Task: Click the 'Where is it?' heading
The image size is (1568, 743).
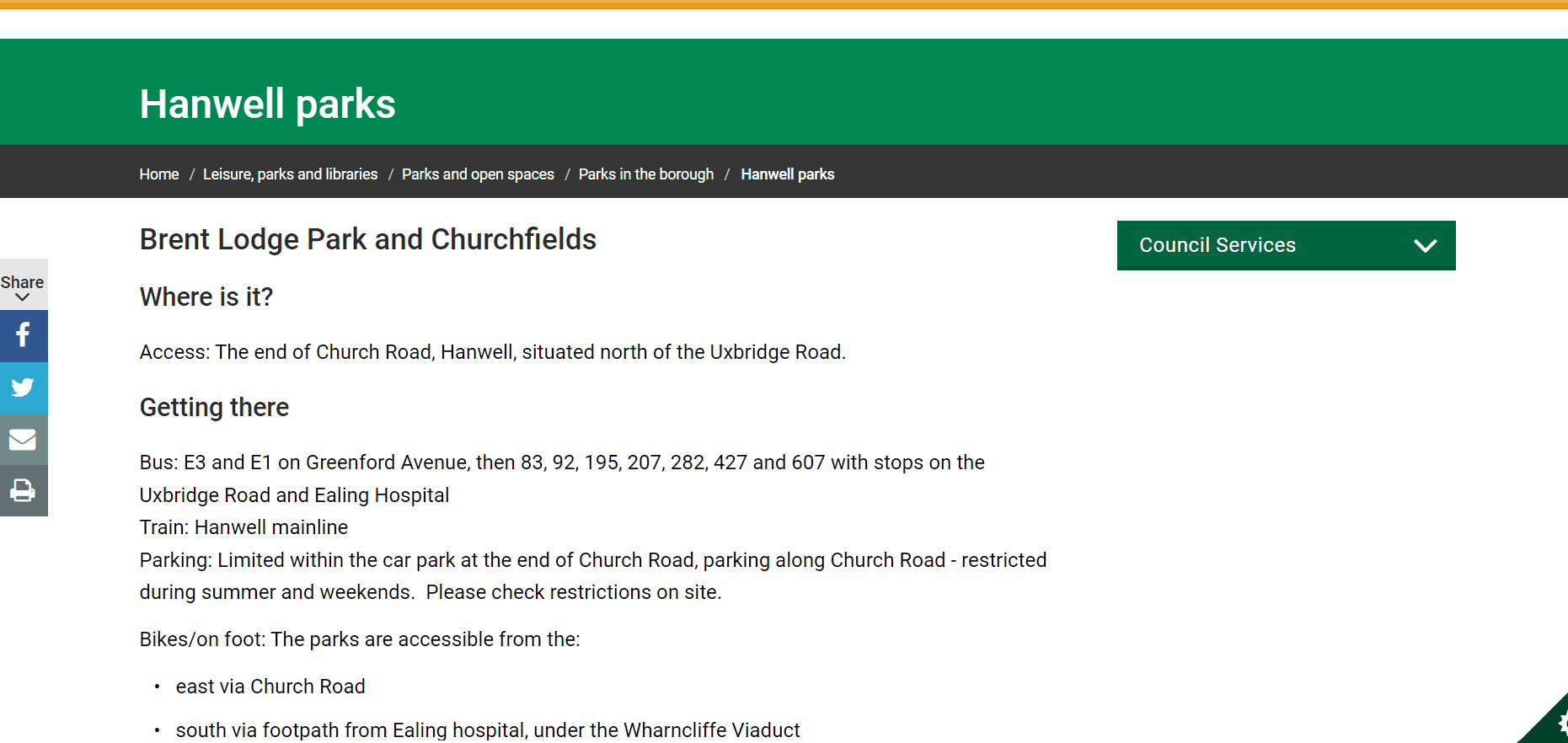Action: (x=206, y=297)
